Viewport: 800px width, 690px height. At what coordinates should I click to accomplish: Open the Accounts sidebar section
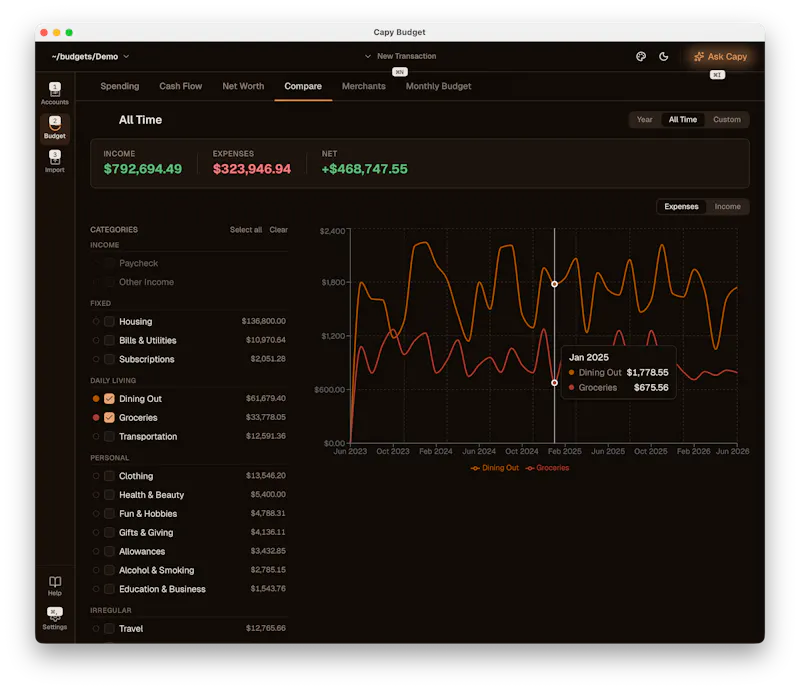[x=55, y=94]
